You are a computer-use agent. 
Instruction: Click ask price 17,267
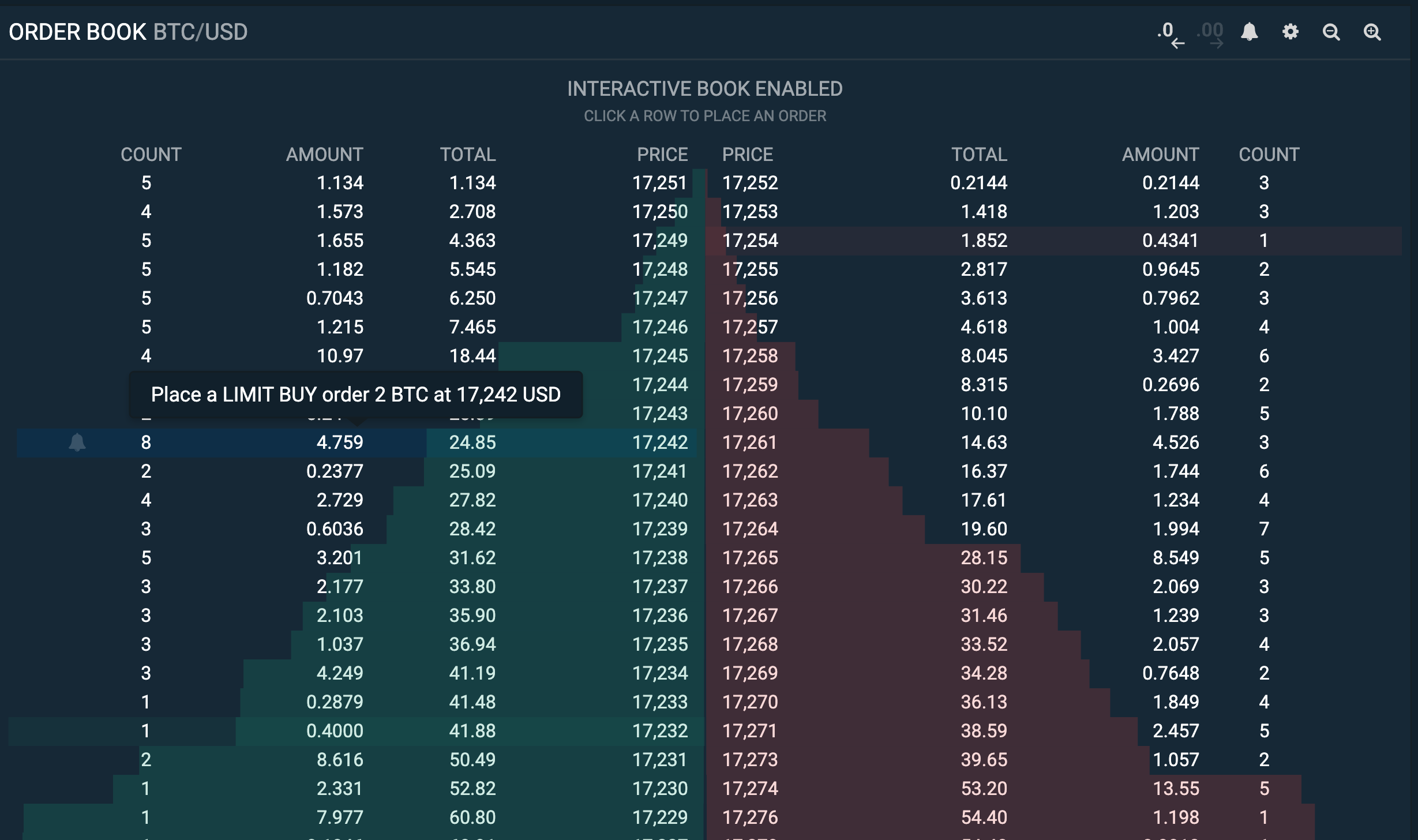(750, 616)
